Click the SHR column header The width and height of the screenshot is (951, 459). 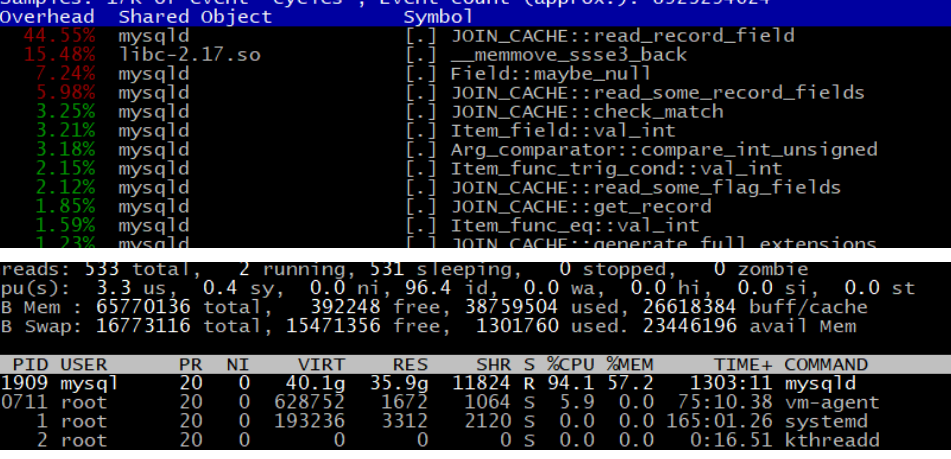pyautogui.click(x=493, y=364)
